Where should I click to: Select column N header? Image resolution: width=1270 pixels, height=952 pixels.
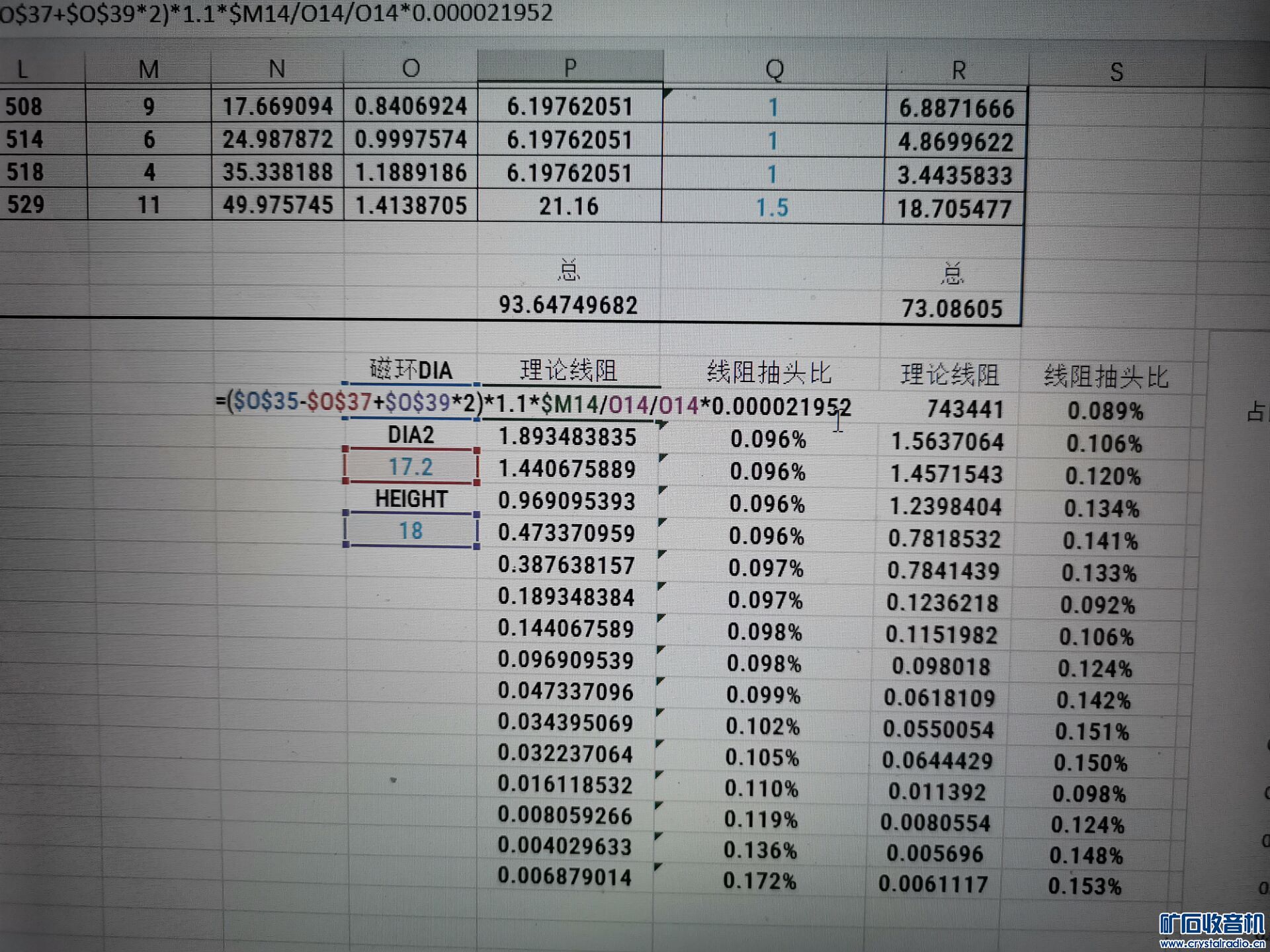(x=277, y=69)
